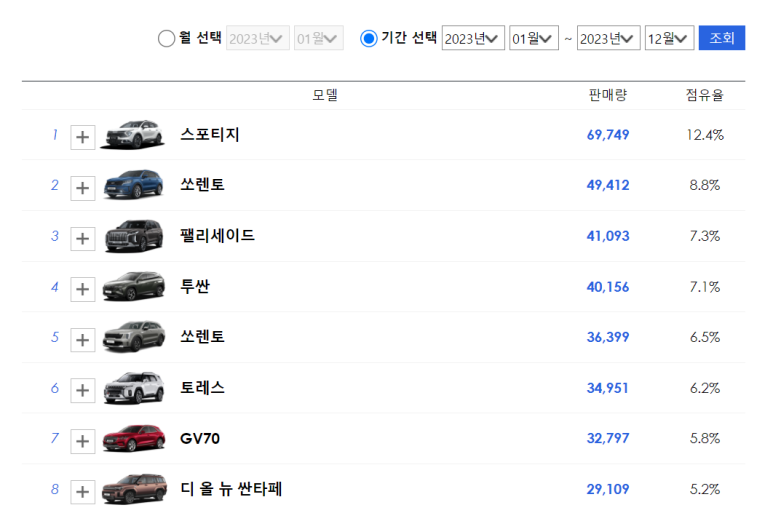Click the 7.1% share value

(705, 287)
